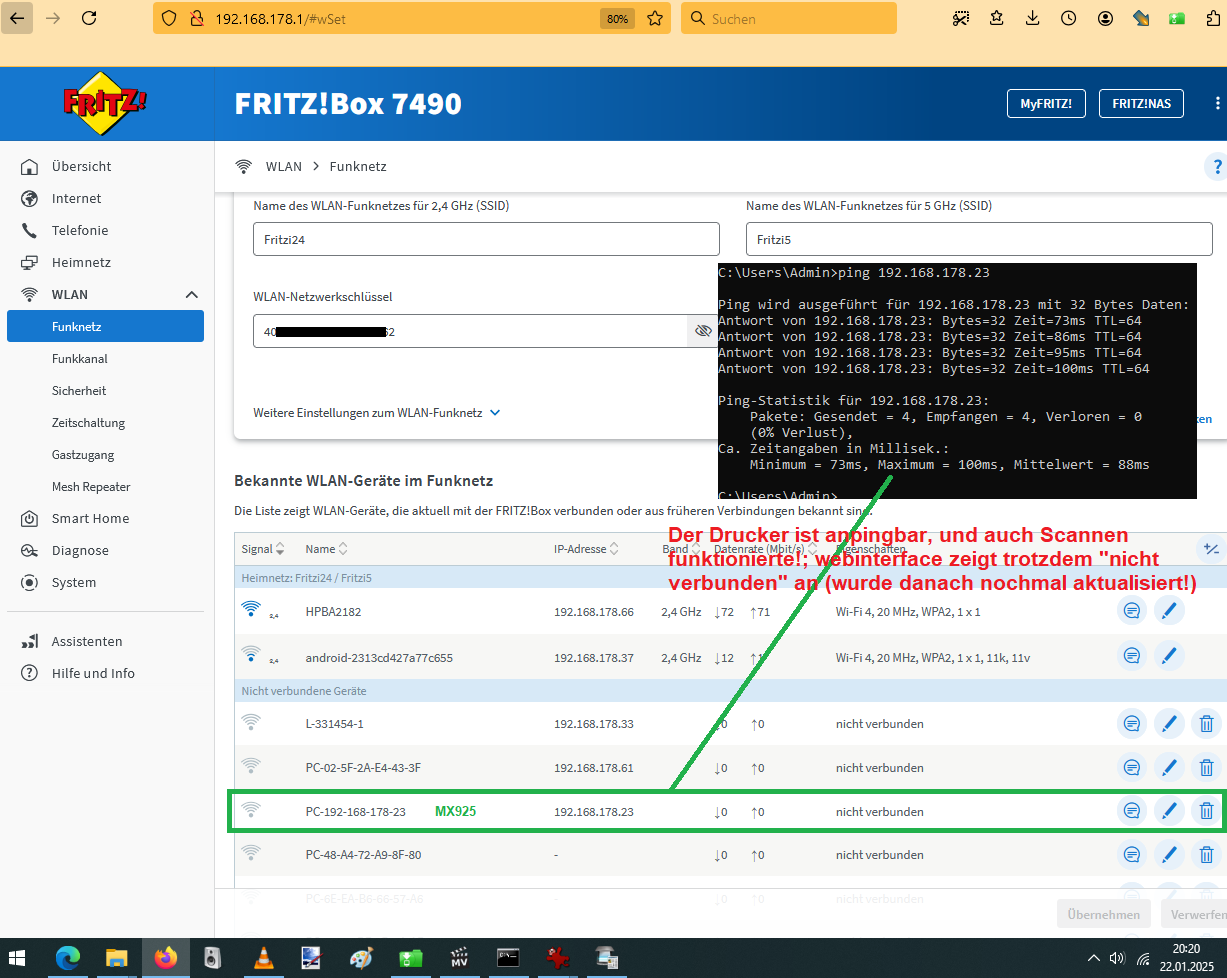The height and width of the screenshot is (978, 1227).
Task: Open Firefox downloads arrow icon
Action: tap(1033, 18)
